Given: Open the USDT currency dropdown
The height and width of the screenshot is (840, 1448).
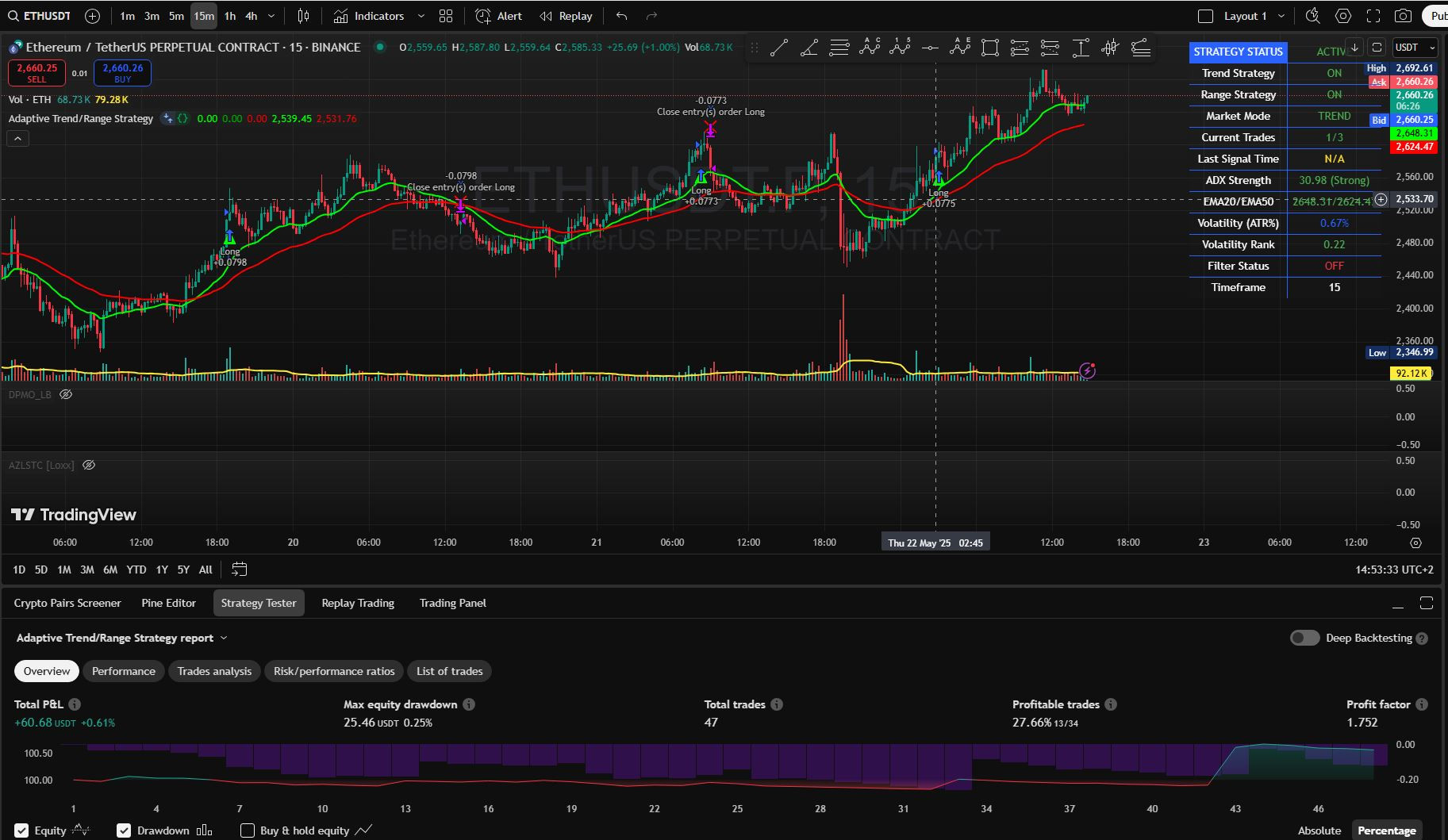Looking at the screenshot, I should 1416,48.
